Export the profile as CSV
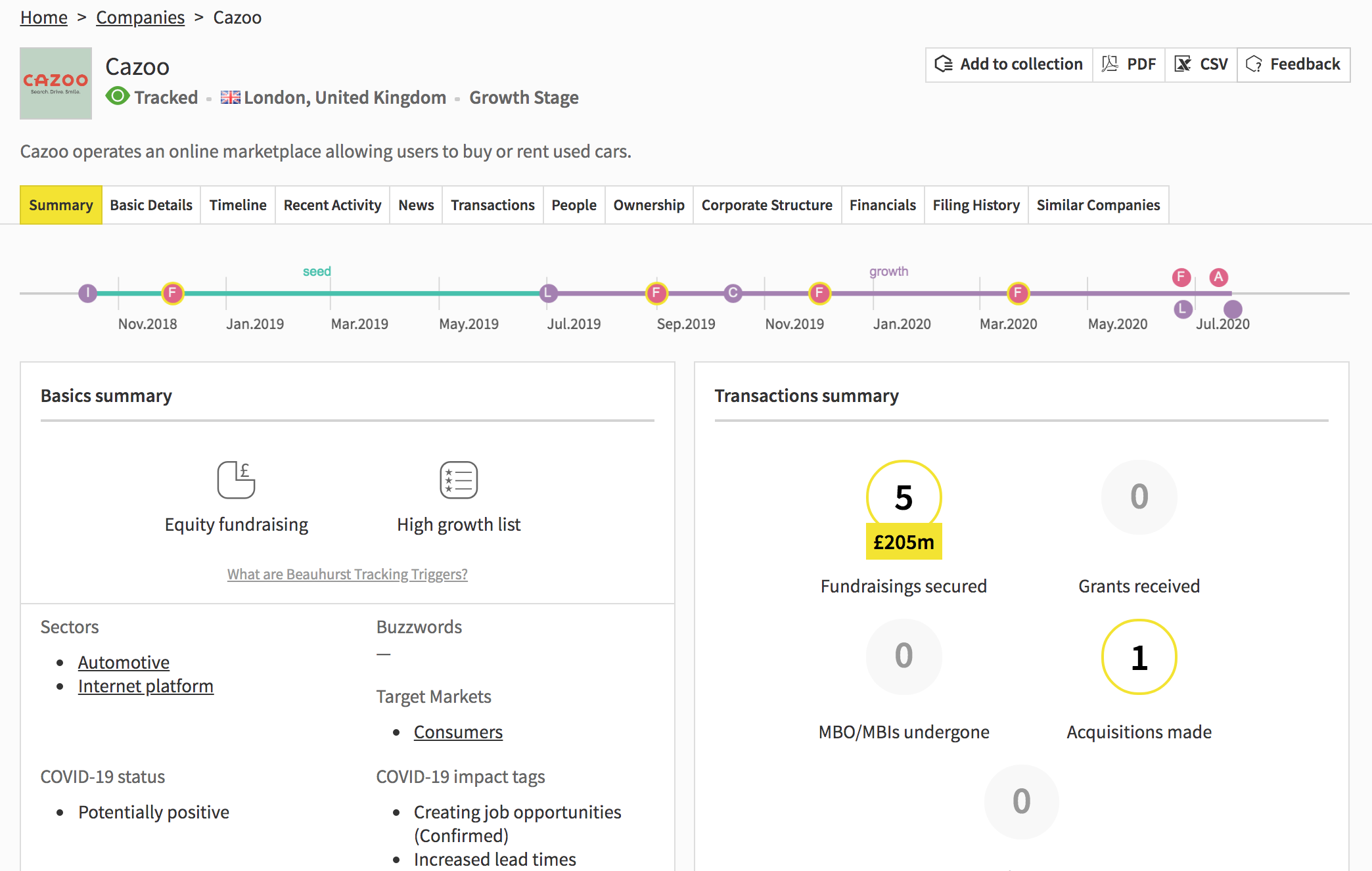This screenshot has width=1372, height=871. tap(1201, 64)
